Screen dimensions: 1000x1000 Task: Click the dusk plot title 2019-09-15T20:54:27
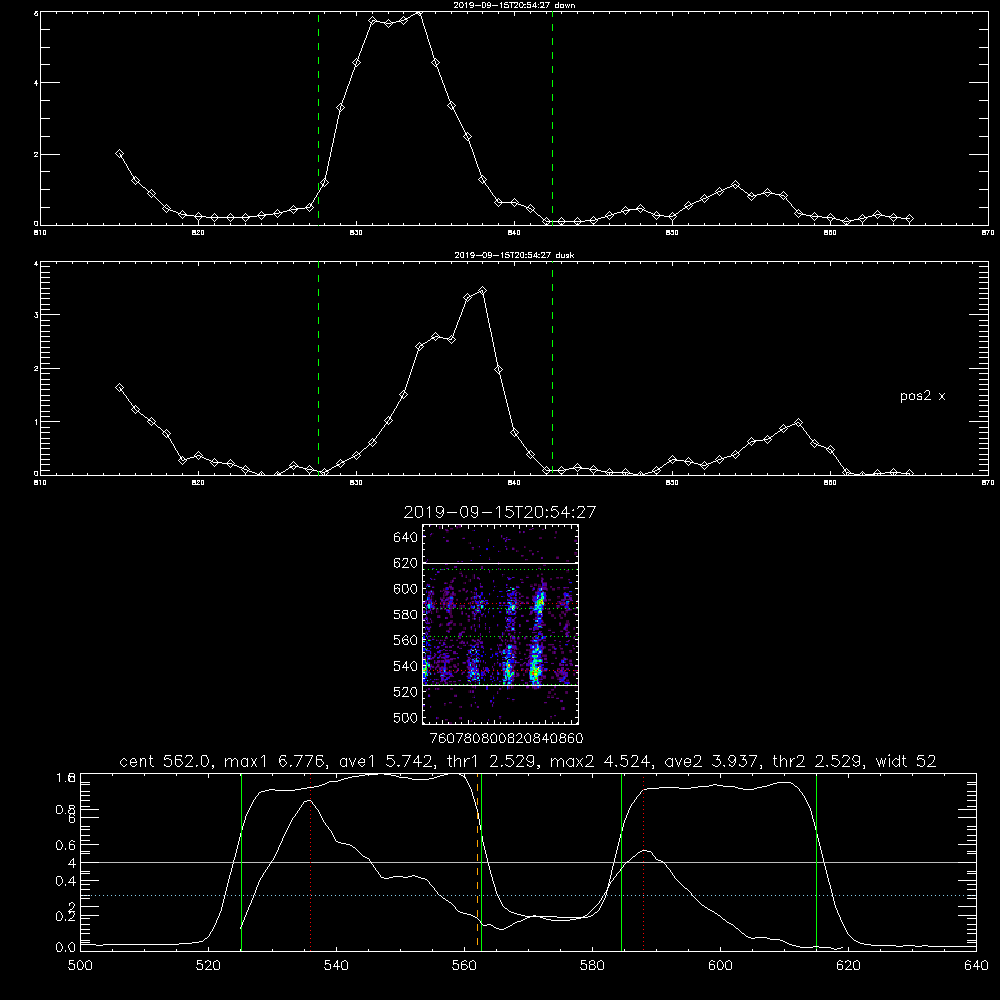[x=514, y=255]
